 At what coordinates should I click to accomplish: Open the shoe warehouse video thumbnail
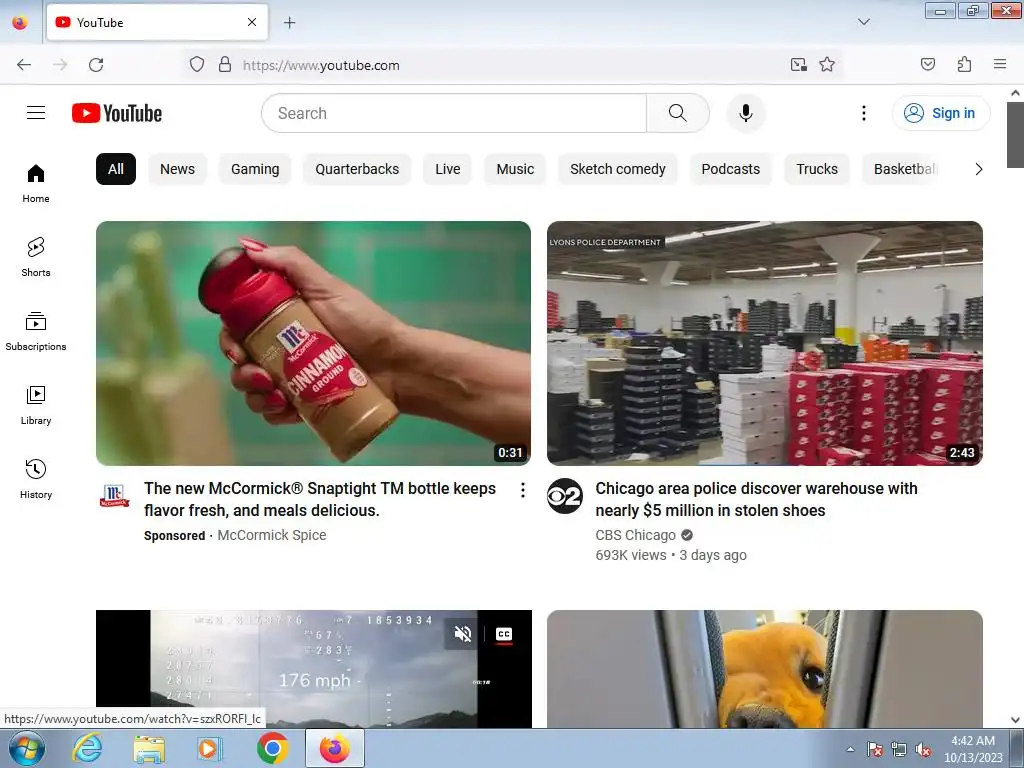click(765, 344)
